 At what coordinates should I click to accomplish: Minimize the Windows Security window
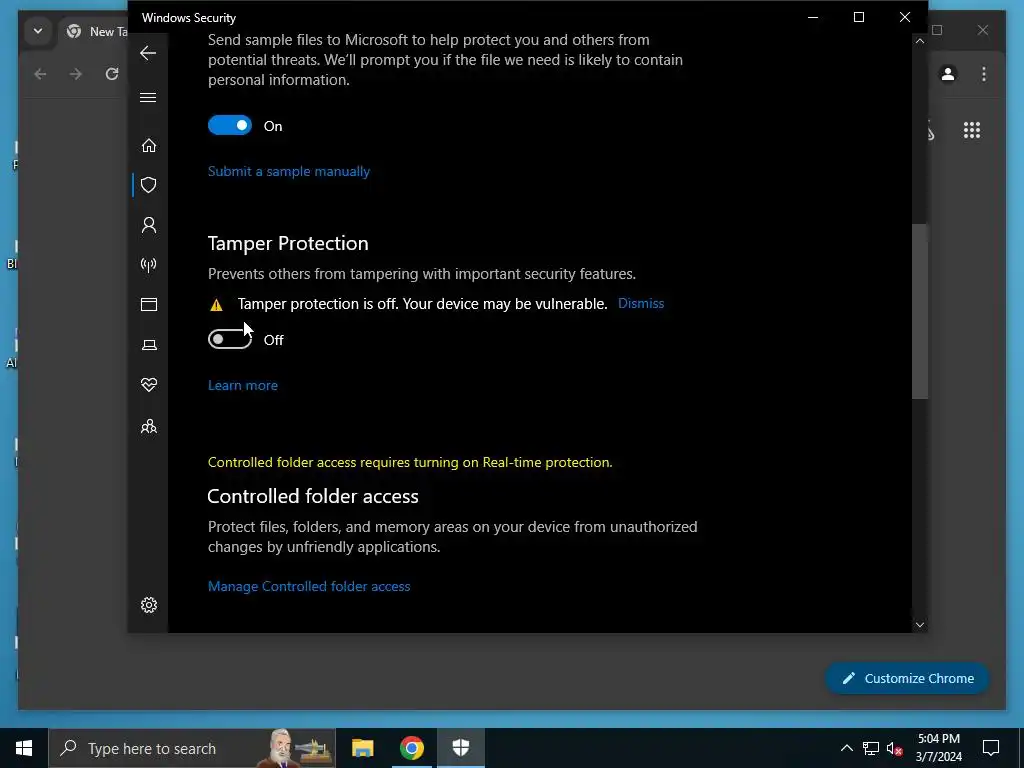click(813, 18)
